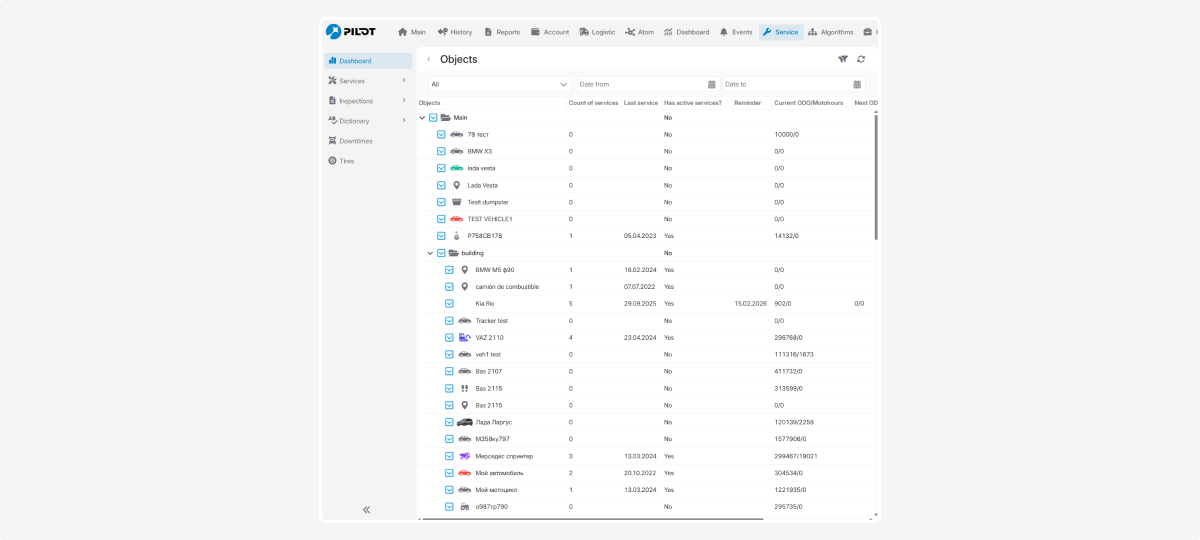
Task: Open Tires in the sidebar
Action: [346, 161]
